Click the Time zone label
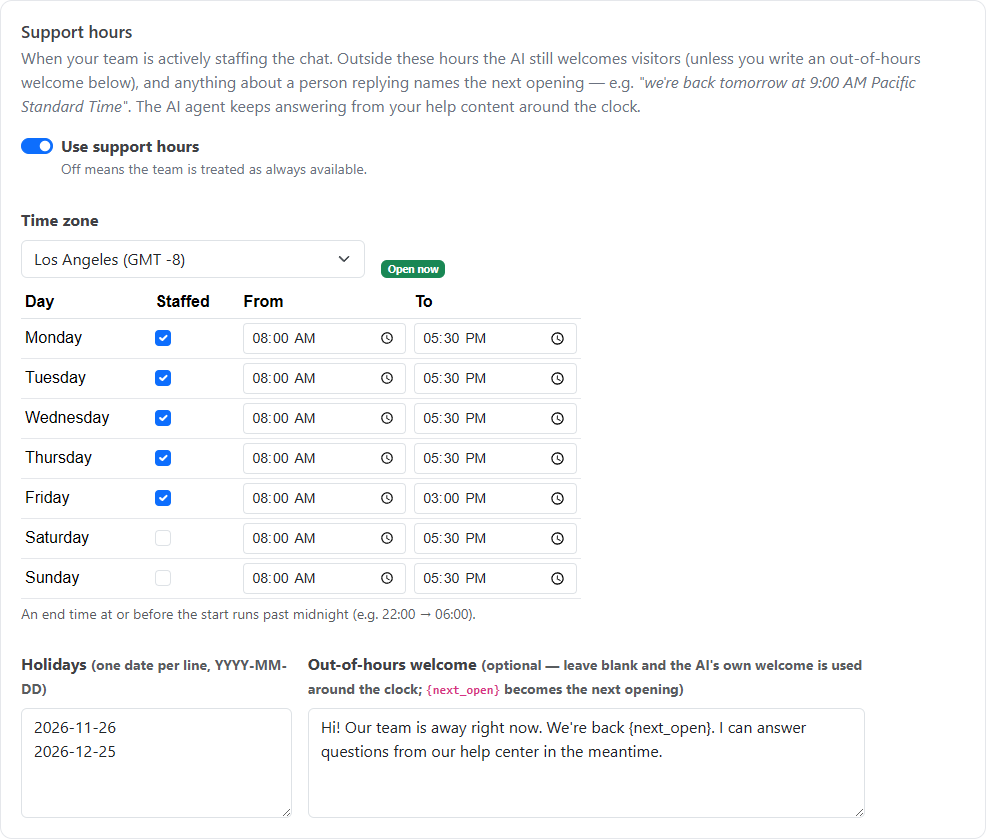 [x=60, y=221]
